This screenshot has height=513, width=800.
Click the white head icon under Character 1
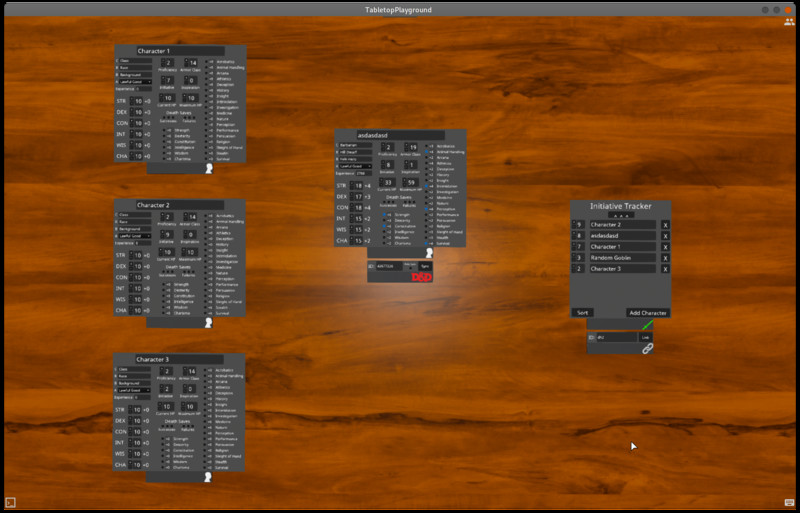pyautogui.click(x=209, y=169)
